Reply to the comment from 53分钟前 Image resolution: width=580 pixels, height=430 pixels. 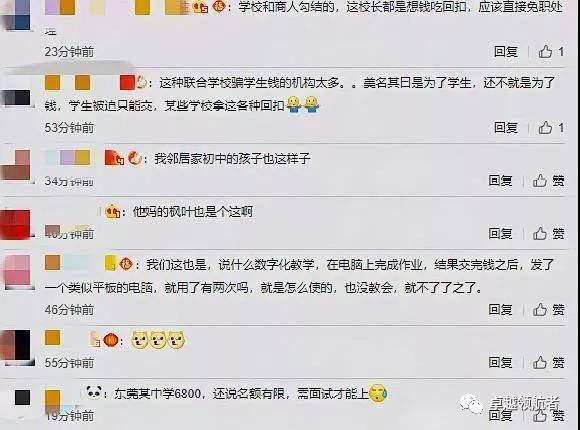point(506,128)
